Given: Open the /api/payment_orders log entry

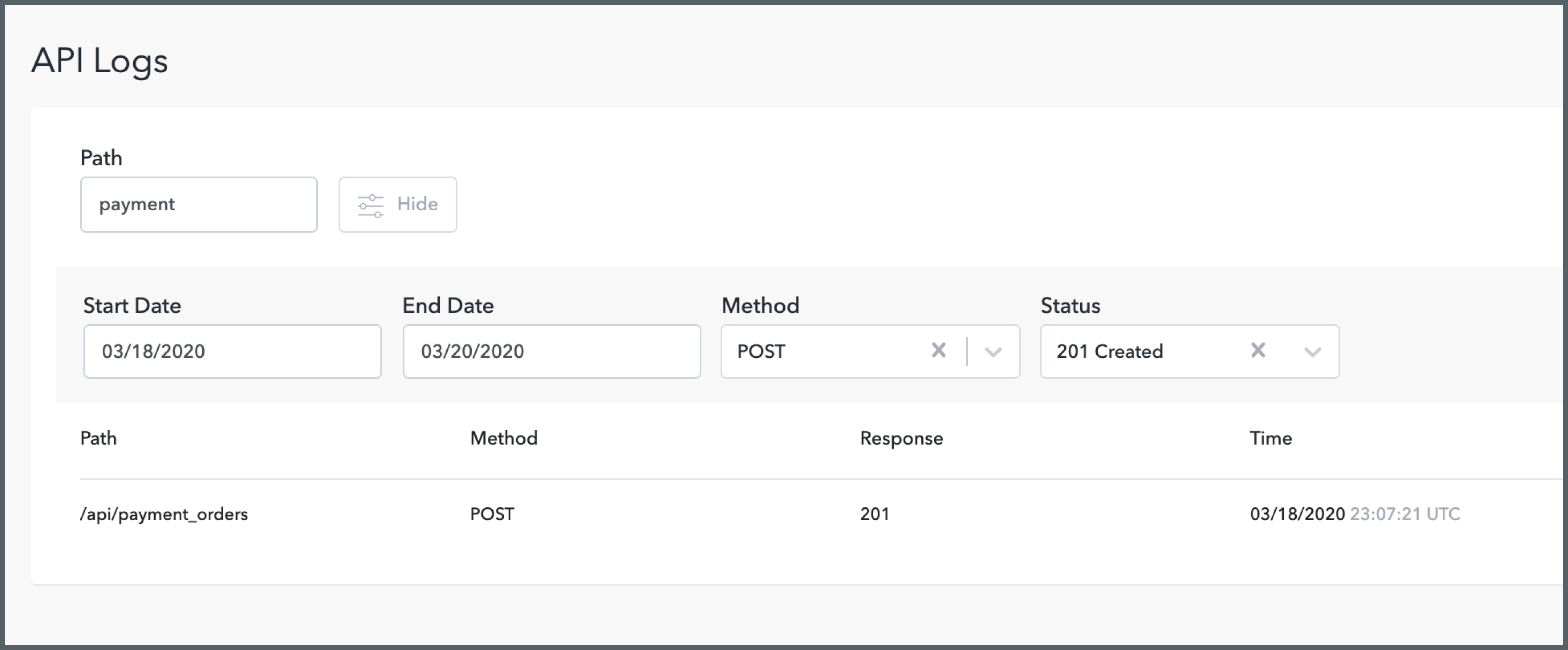Looking at the screenshot, I should [164, 514].
